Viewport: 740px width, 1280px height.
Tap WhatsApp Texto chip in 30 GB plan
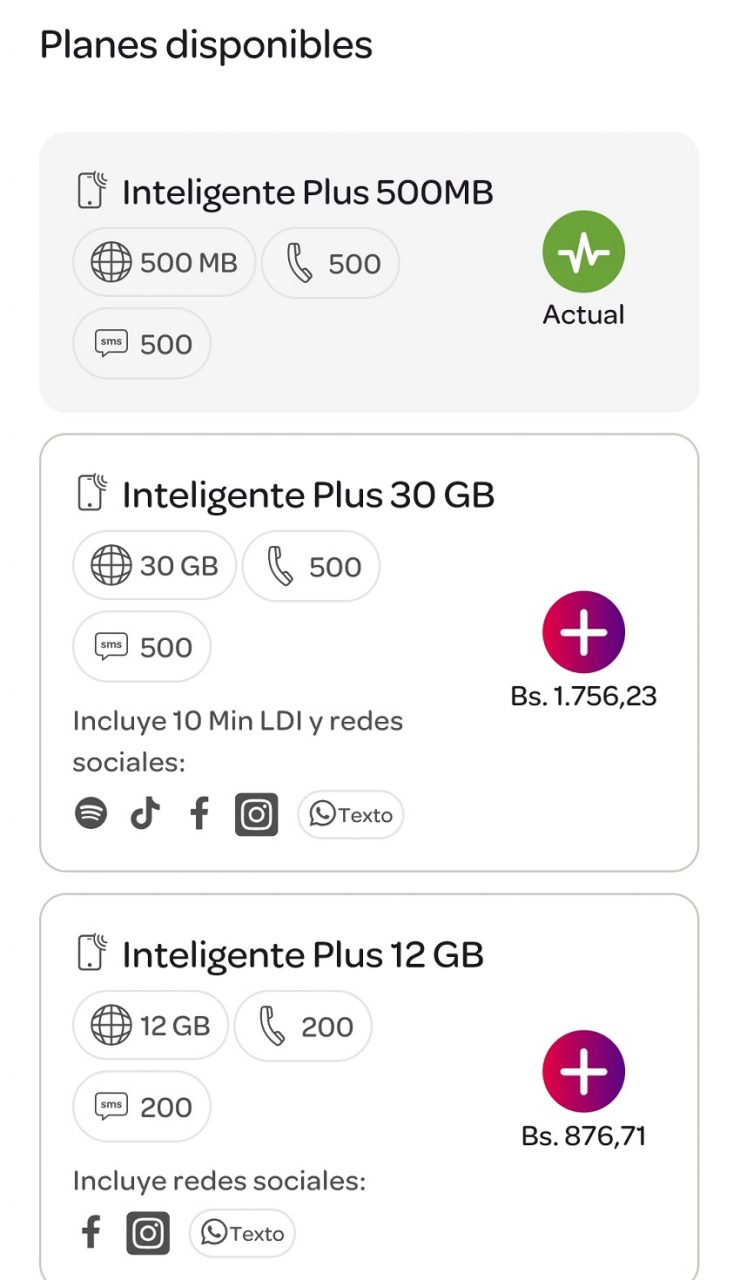tap(351, 815)
